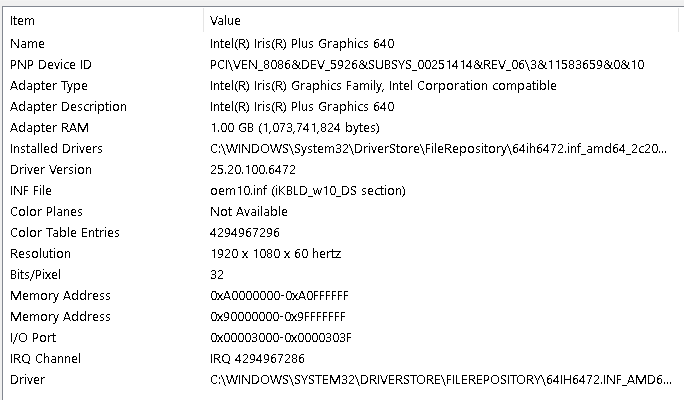Viewport: 684px width, 400px height.
Task: Select the Driver path row
Action: (341, 379)
